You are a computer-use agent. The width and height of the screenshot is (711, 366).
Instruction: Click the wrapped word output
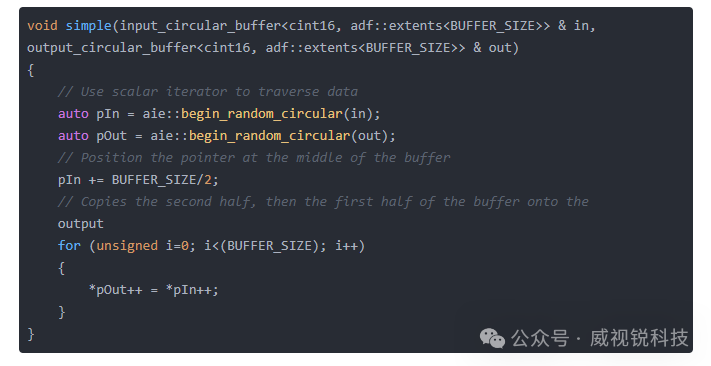point(81,224)
